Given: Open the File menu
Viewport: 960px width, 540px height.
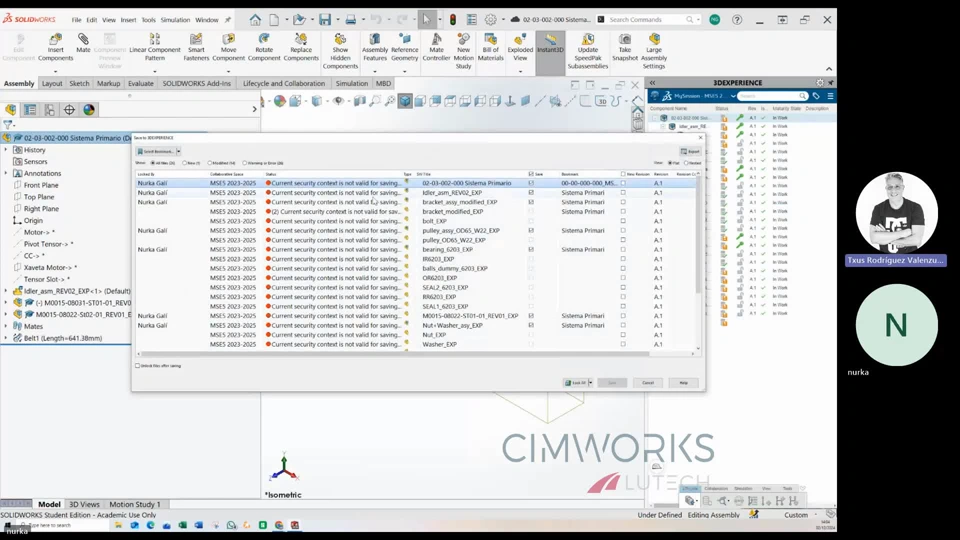Looking at the screenshot, I should tap(77, 20).
